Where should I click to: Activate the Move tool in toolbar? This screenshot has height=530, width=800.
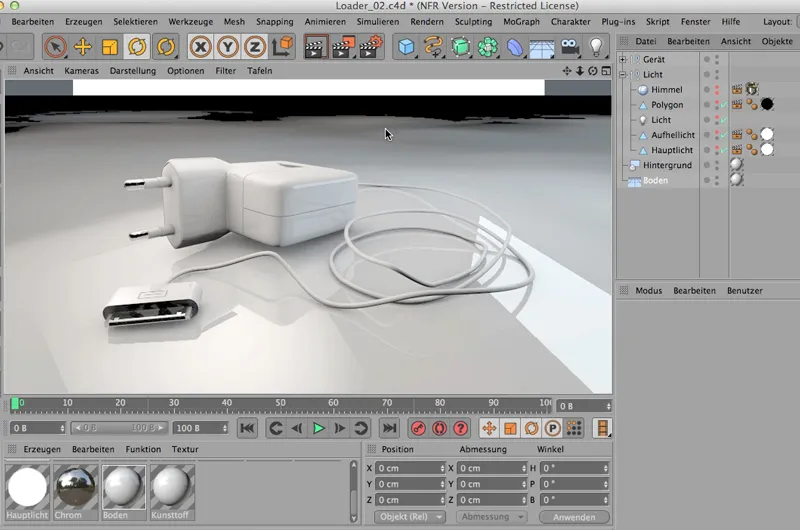(x=82, y=47)
